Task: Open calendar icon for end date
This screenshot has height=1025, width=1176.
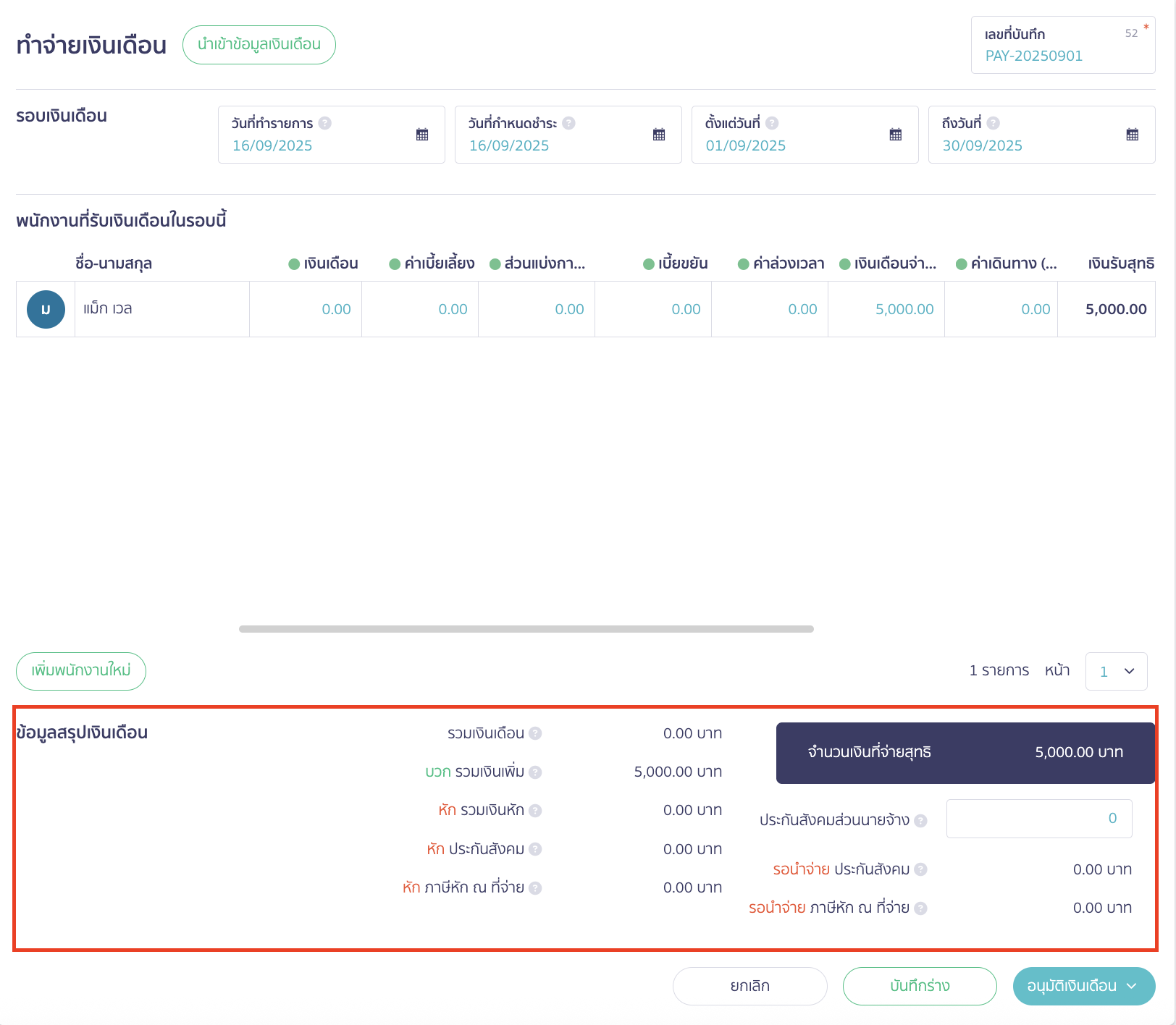Action: (x=1133, y=135)
